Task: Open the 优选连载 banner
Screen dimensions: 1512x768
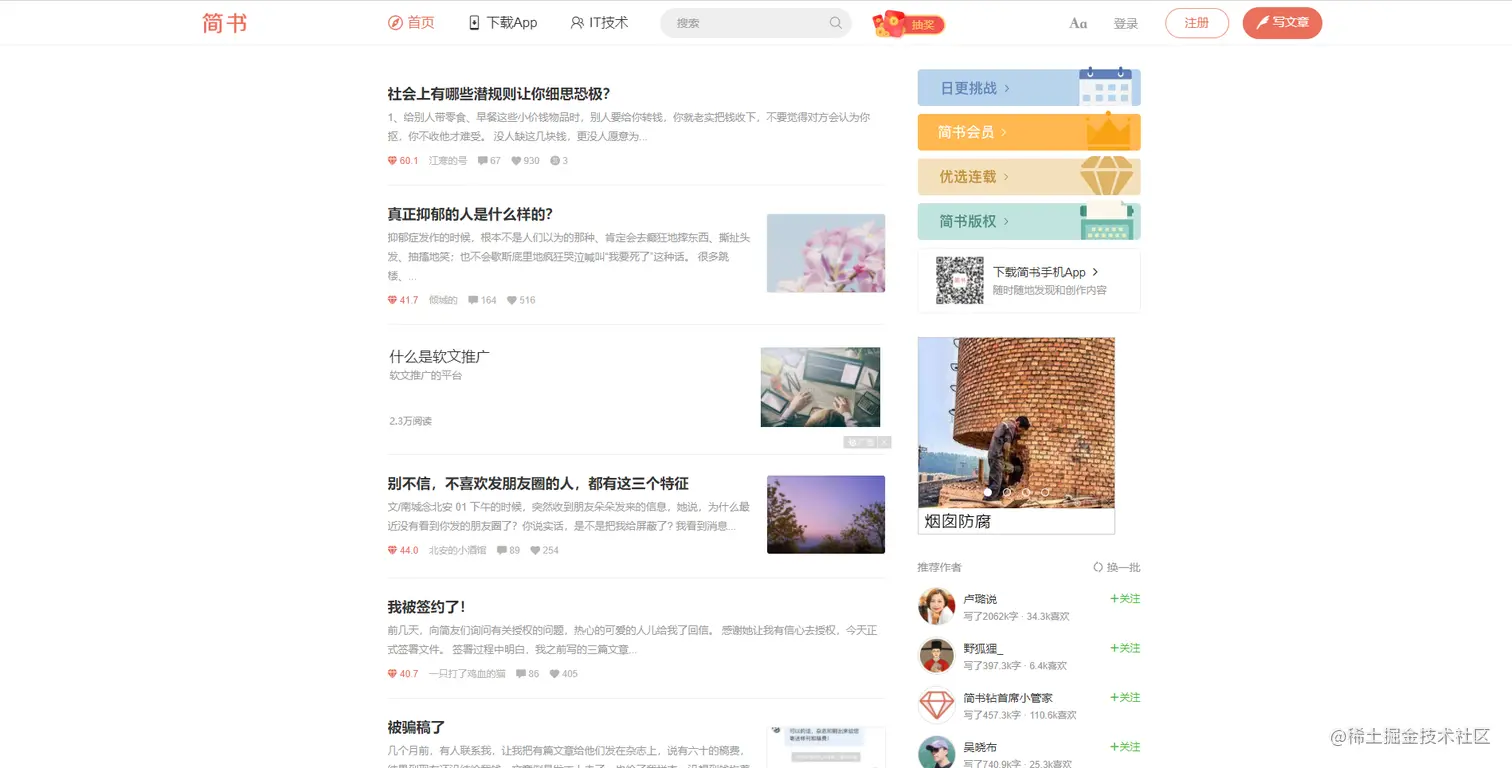Action: click(1029, 177)
